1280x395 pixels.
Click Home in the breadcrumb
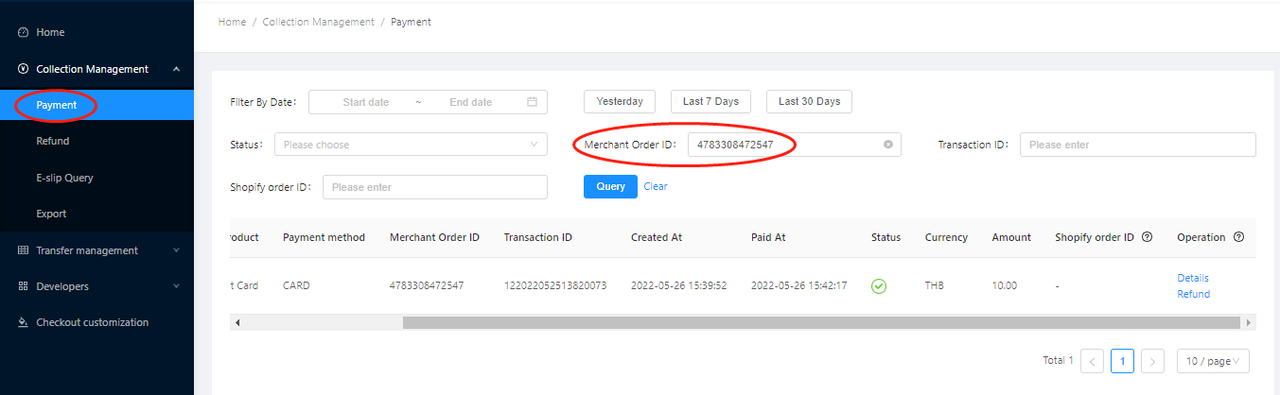pyautogui.click(x=232, y=22)
